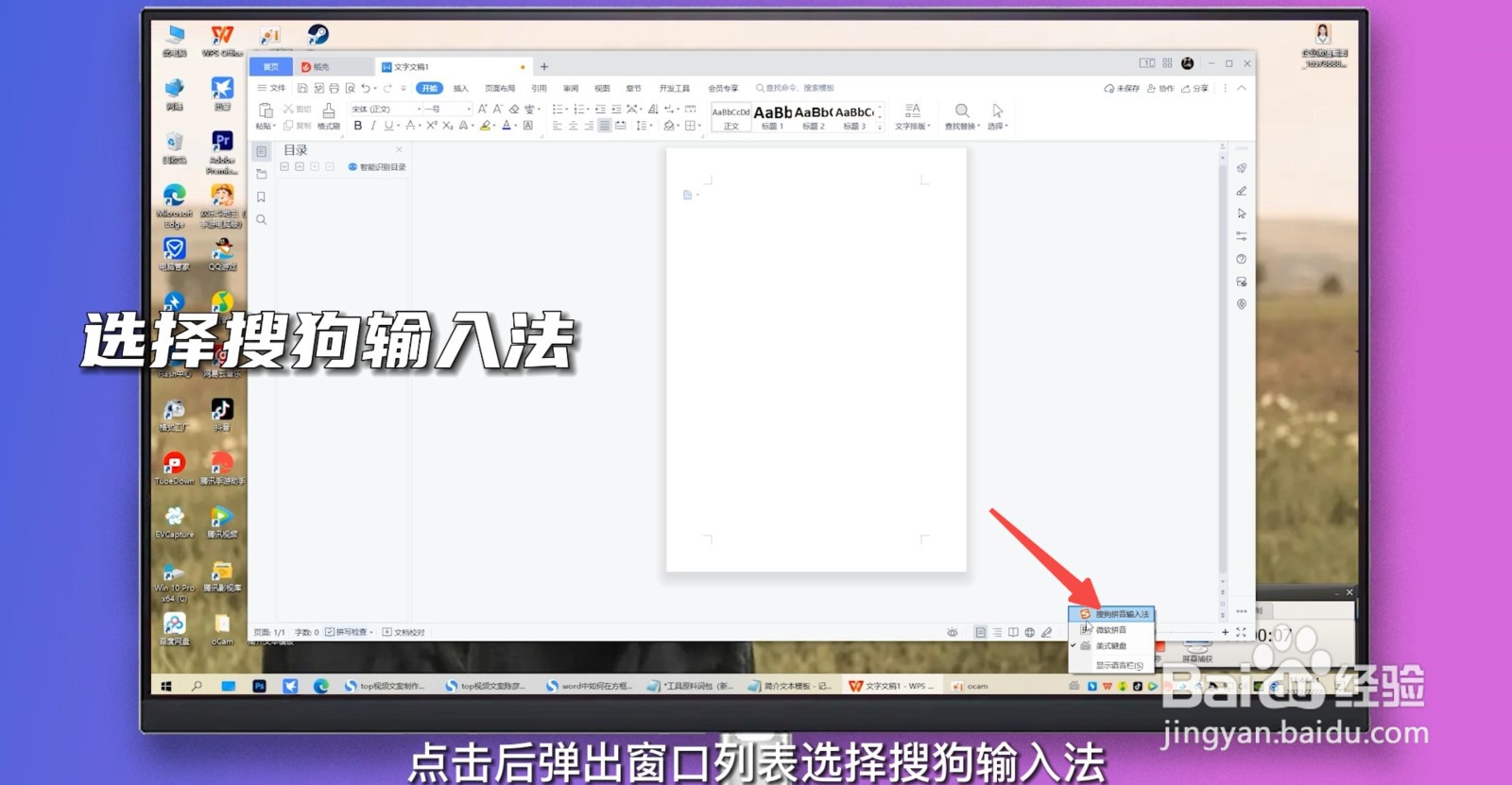Click 智能识别目录 link

tap(377, 167)
